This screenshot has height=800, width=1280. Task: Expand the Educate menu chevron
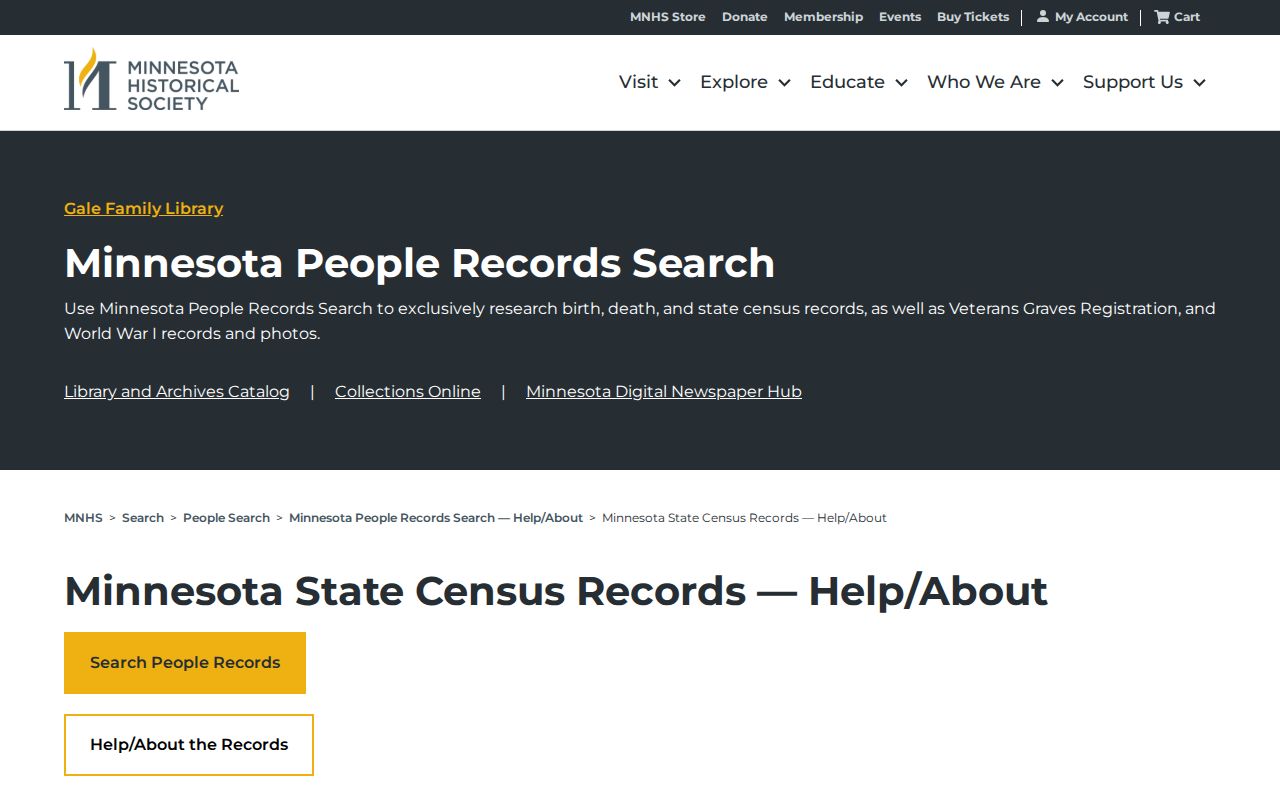pyautogui.click(x=902, y=83)
